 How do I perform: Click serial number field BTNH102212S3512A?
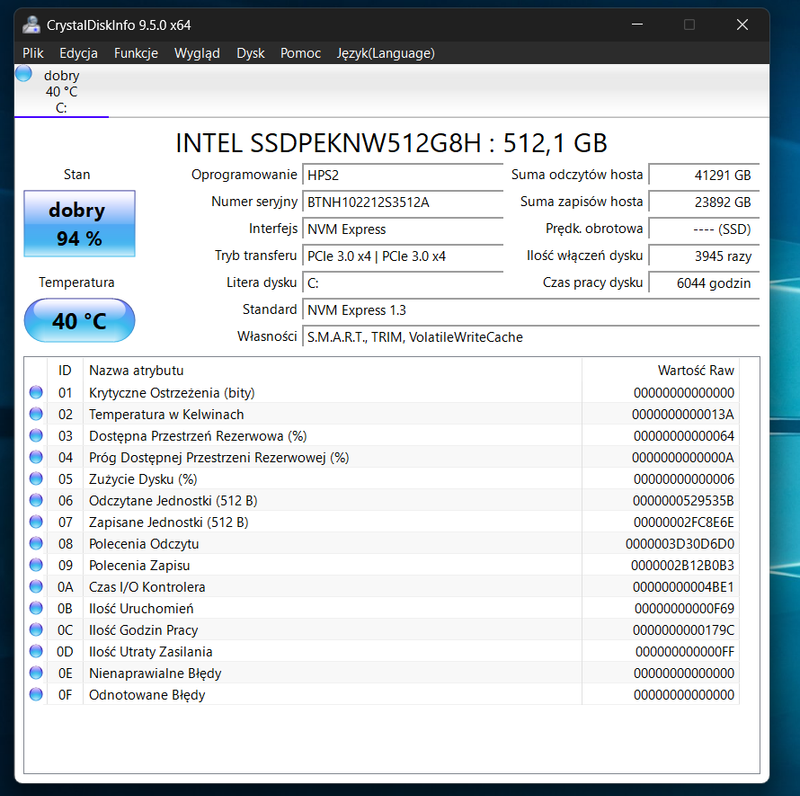click(x=403, y=202)
